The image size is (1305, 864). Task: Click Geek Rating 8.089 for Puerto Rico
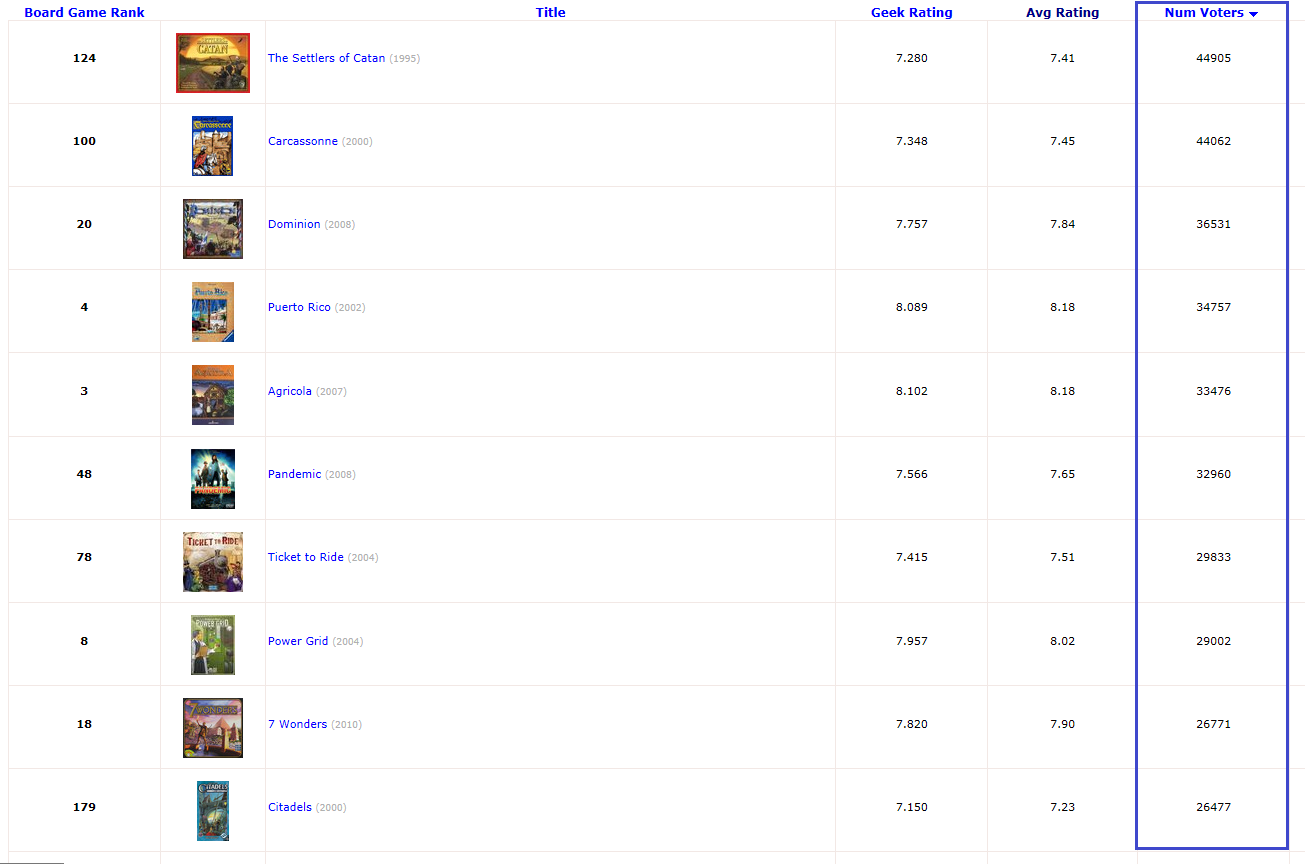coord(912,307)
